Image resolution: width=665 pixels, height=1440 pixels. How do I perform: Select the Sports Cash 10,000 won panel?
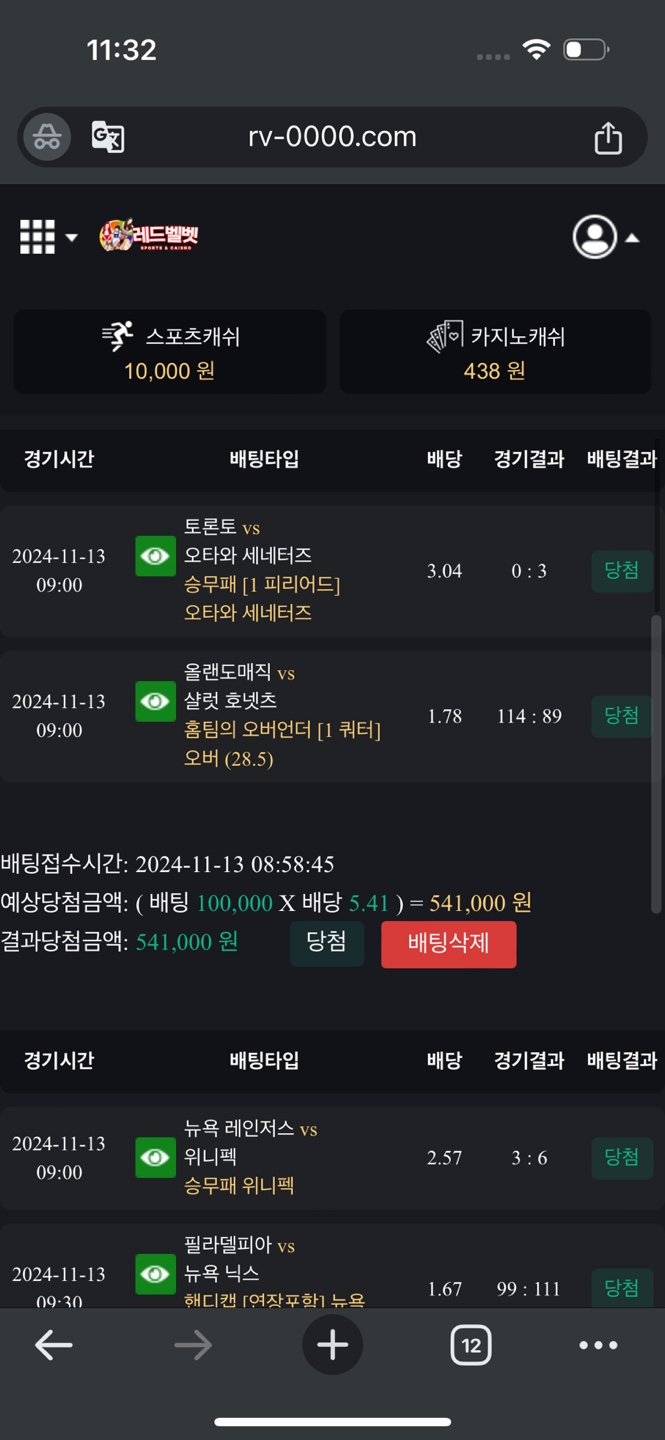(x=169, y=352)
